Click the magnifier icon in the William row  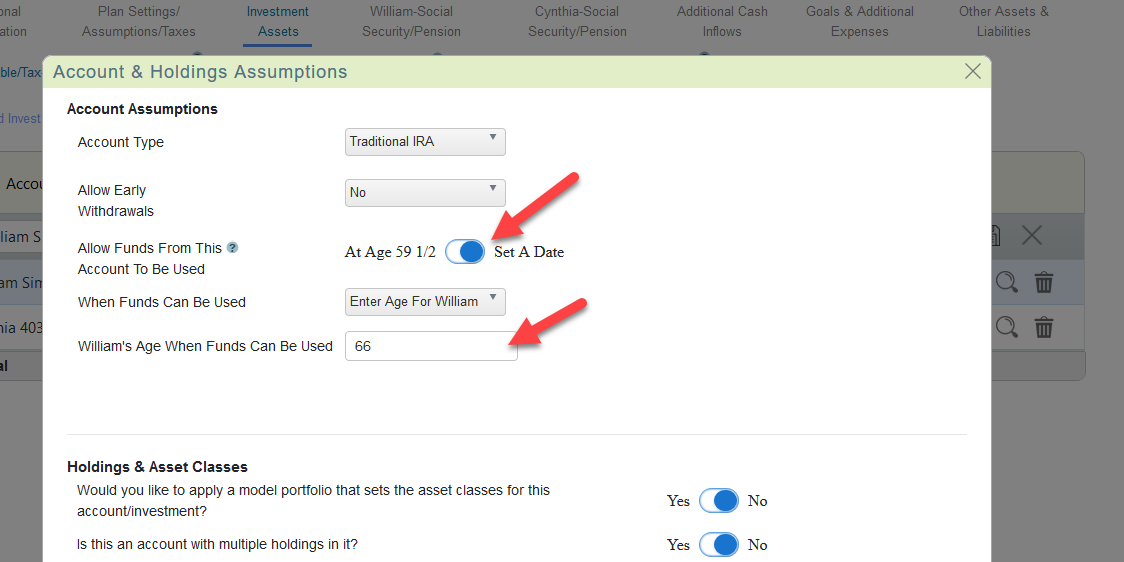point(1006,282)
